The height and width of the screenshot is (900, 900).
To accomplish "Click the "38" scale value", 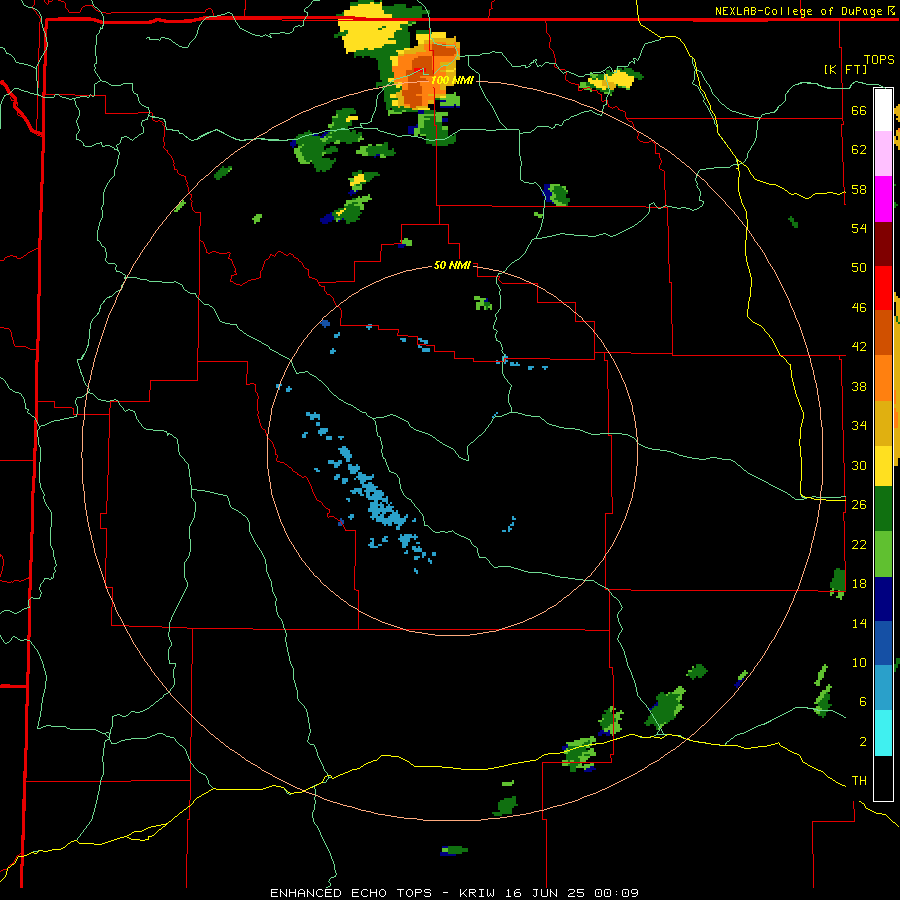I will click(859, 386).
